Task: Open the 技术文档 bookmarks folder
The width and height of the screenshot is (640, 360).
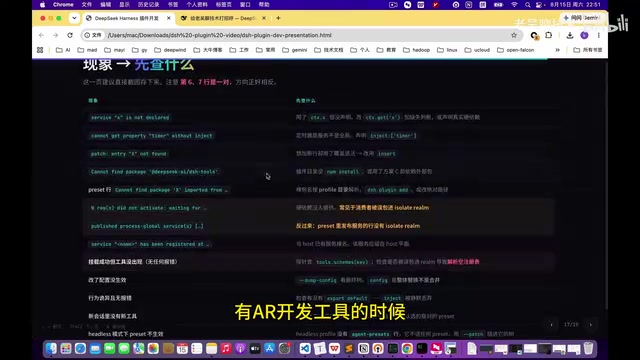Action: coord(329,50)
